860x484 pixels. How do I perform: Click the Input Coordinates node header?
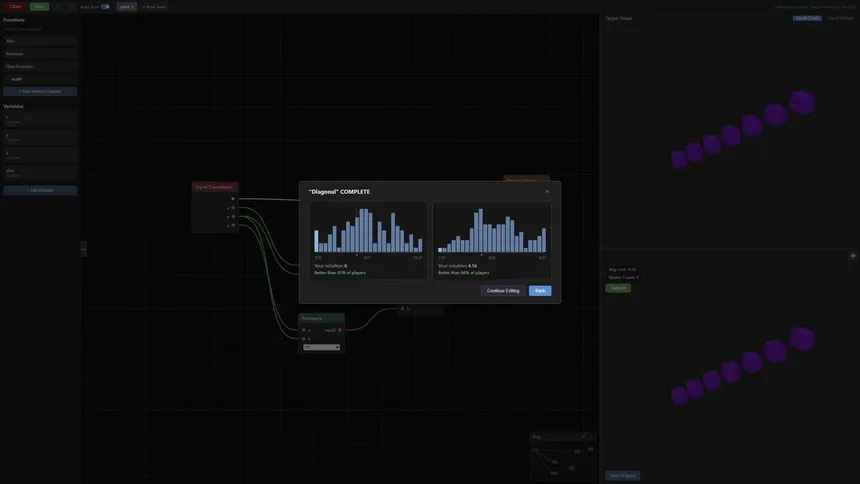tap(214, 187)
